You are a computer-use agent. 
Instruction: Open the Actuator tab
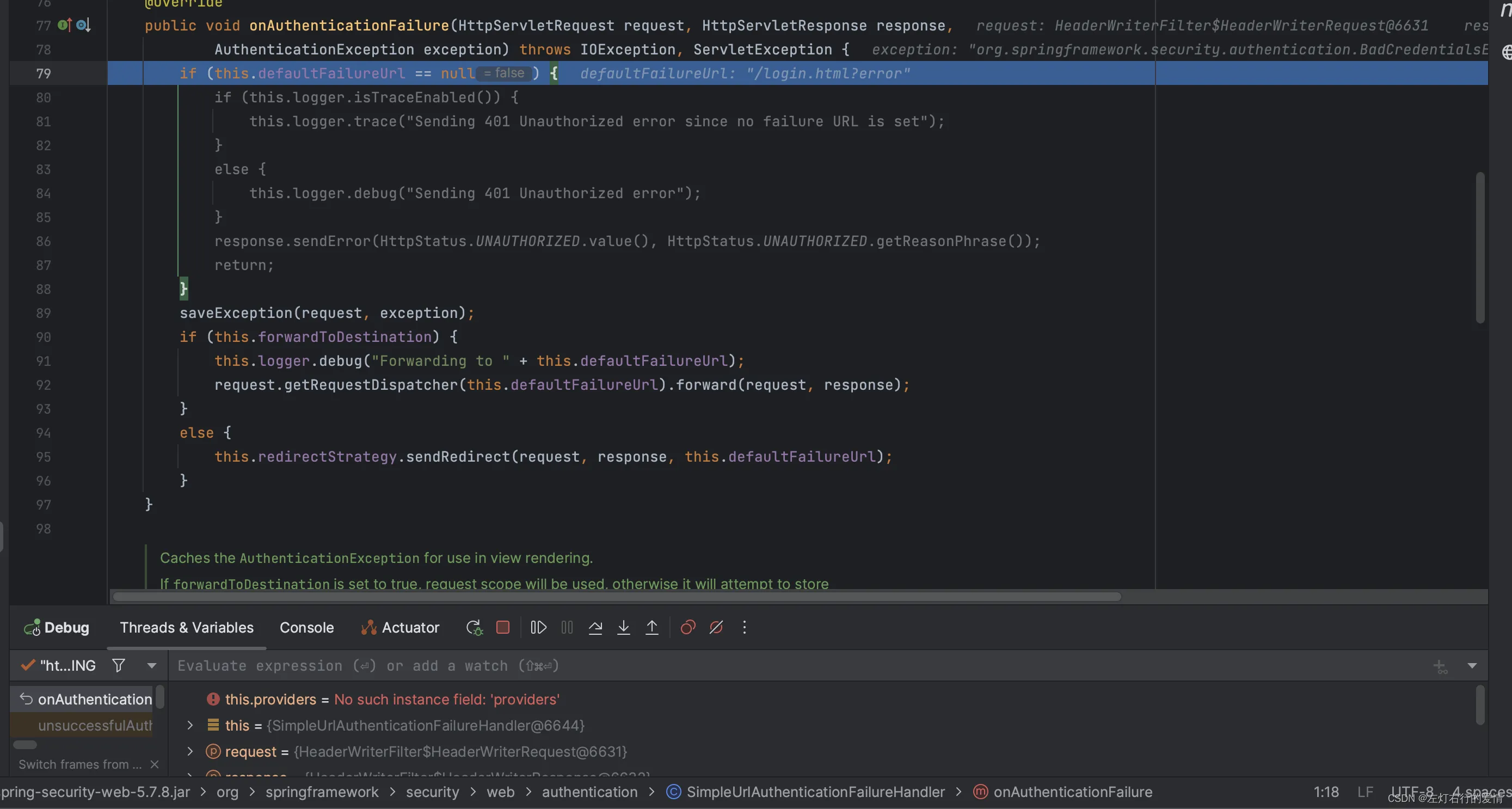pyautogui.click(x=400, y=628)
